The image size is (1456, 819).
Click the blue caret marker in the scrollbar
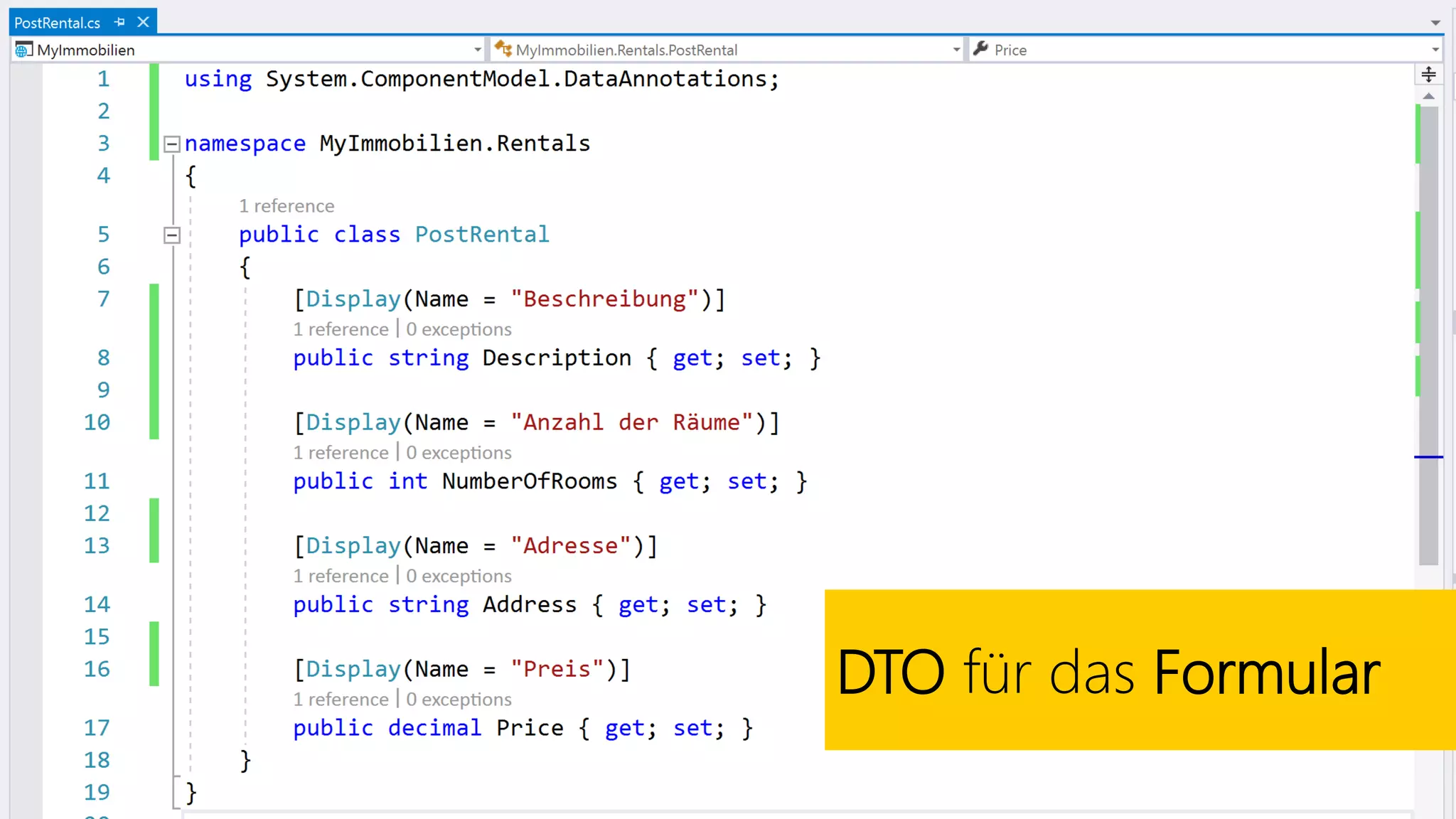tap(1428, 457)
